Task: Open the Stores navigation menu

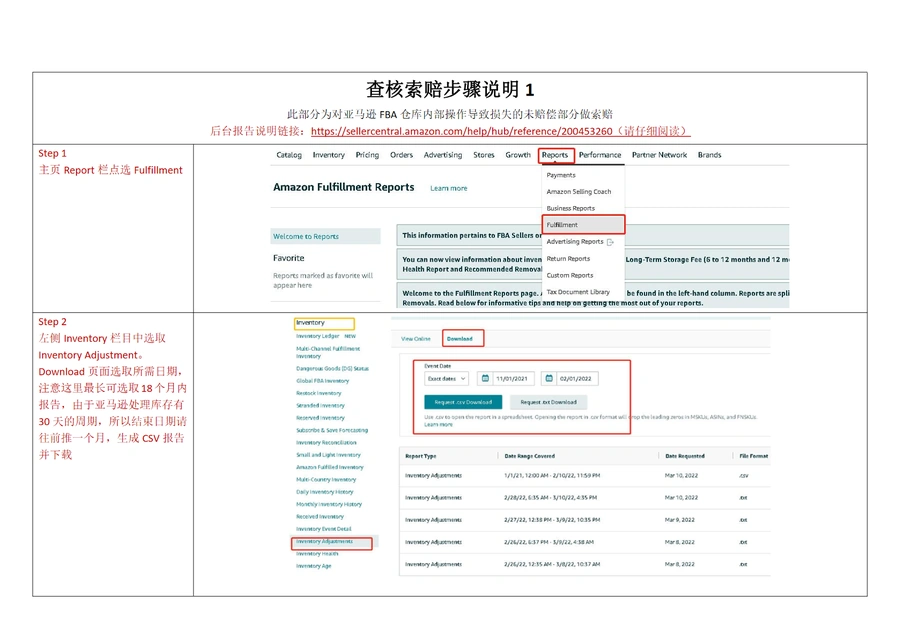Action: click(x=484, y=155)
